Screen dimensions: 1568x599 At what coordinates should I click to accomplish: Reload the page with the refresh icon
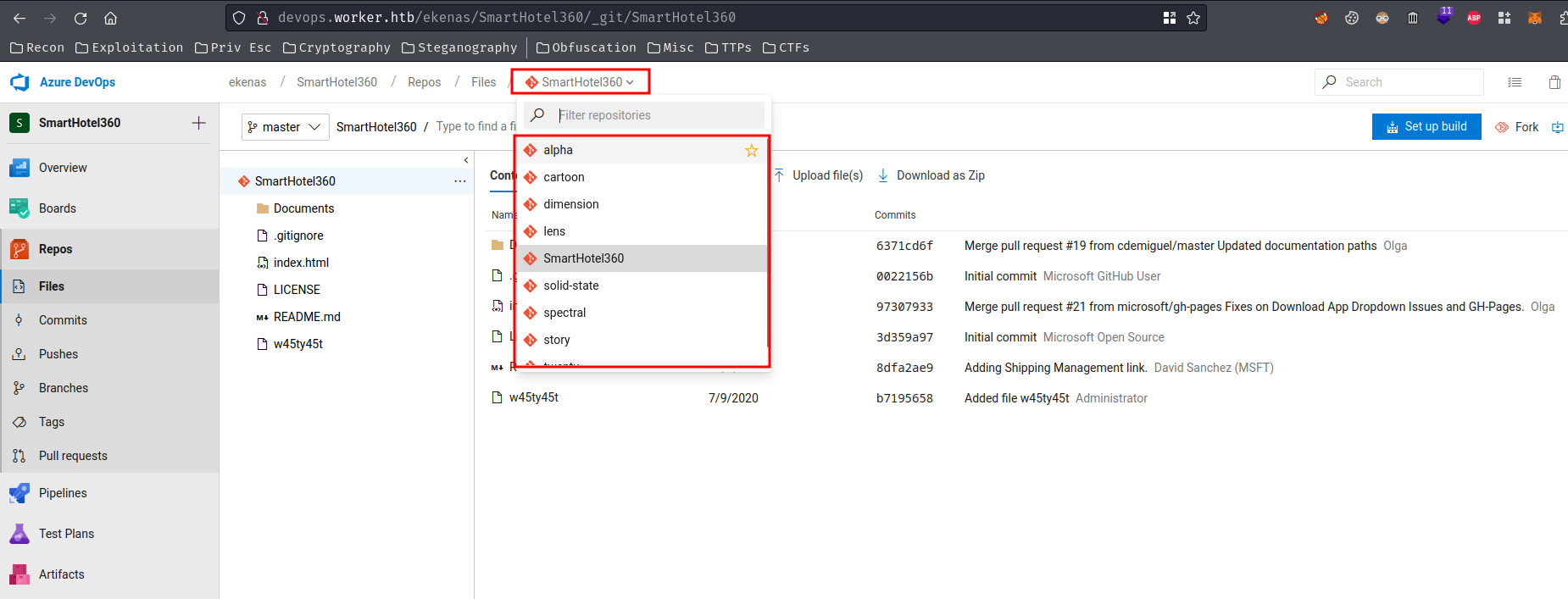click(x=81, y=18)
